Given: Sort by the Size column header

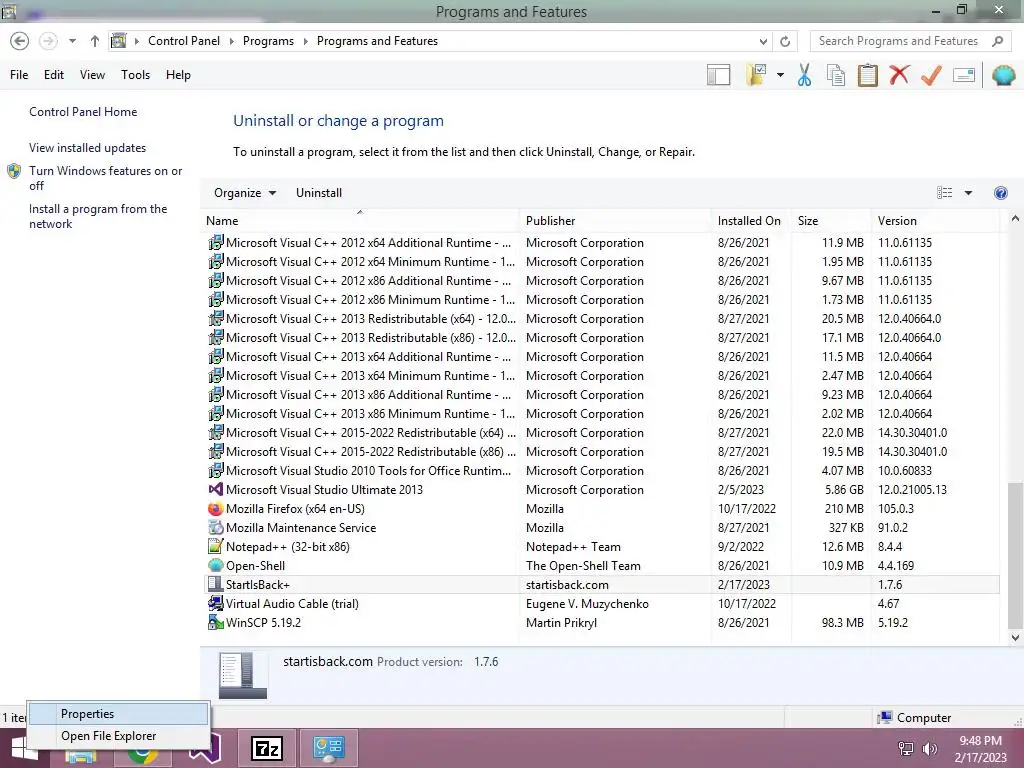Looking at the screenshot, I should [831, 221].
